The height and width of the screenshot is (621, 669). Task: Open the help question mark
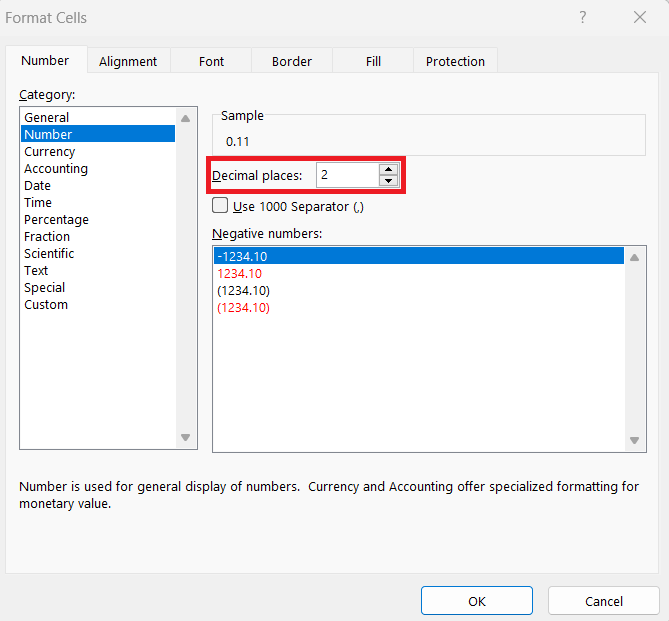[x=583, y=17]
